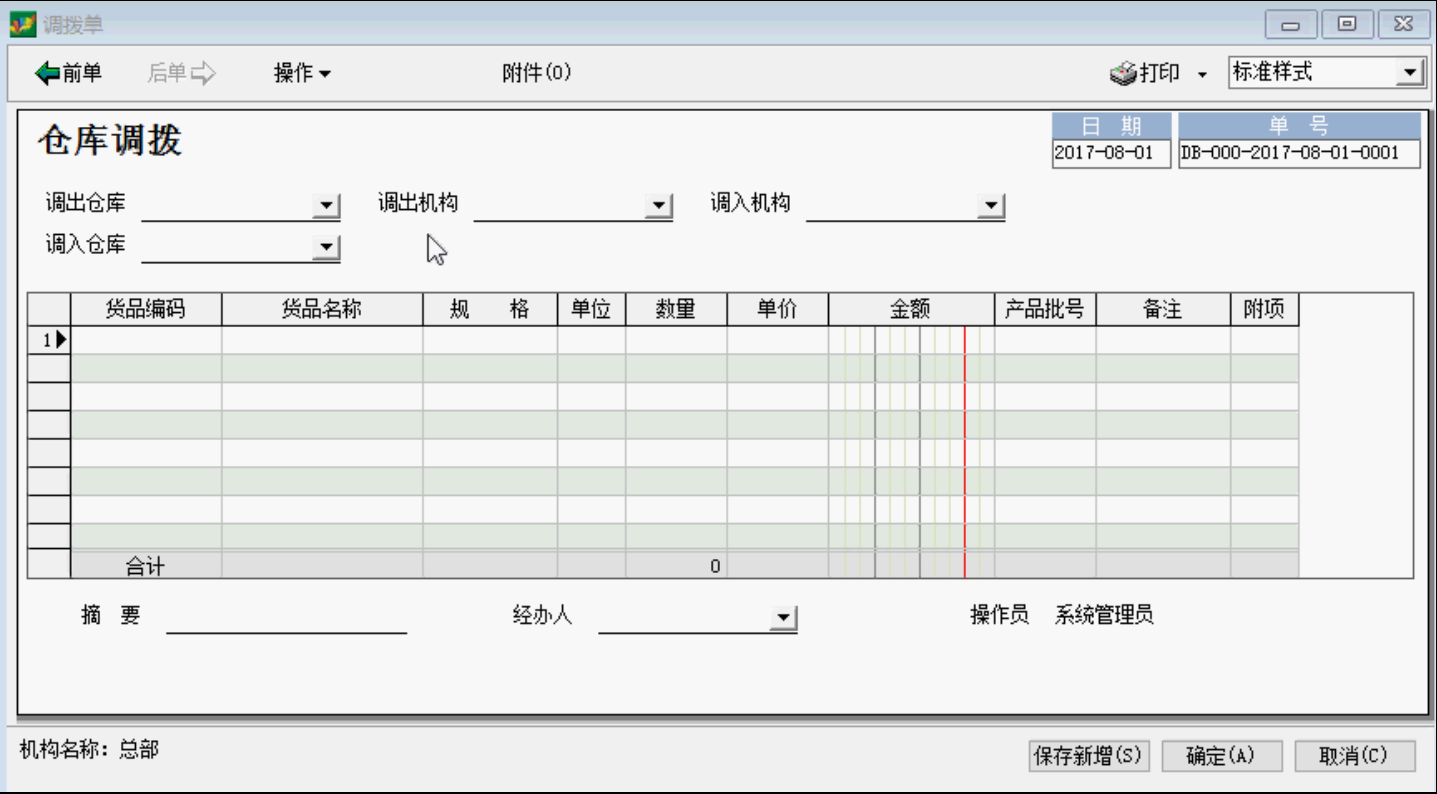Select the 数量 column header
This screenshot has width=1437, height=794.
[x=676, y=310]
